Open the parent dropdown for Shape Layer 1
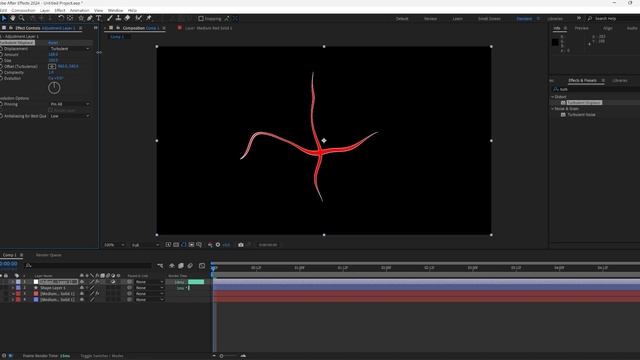Viewport: 640px width, 360px height. [x=149, y=288]
